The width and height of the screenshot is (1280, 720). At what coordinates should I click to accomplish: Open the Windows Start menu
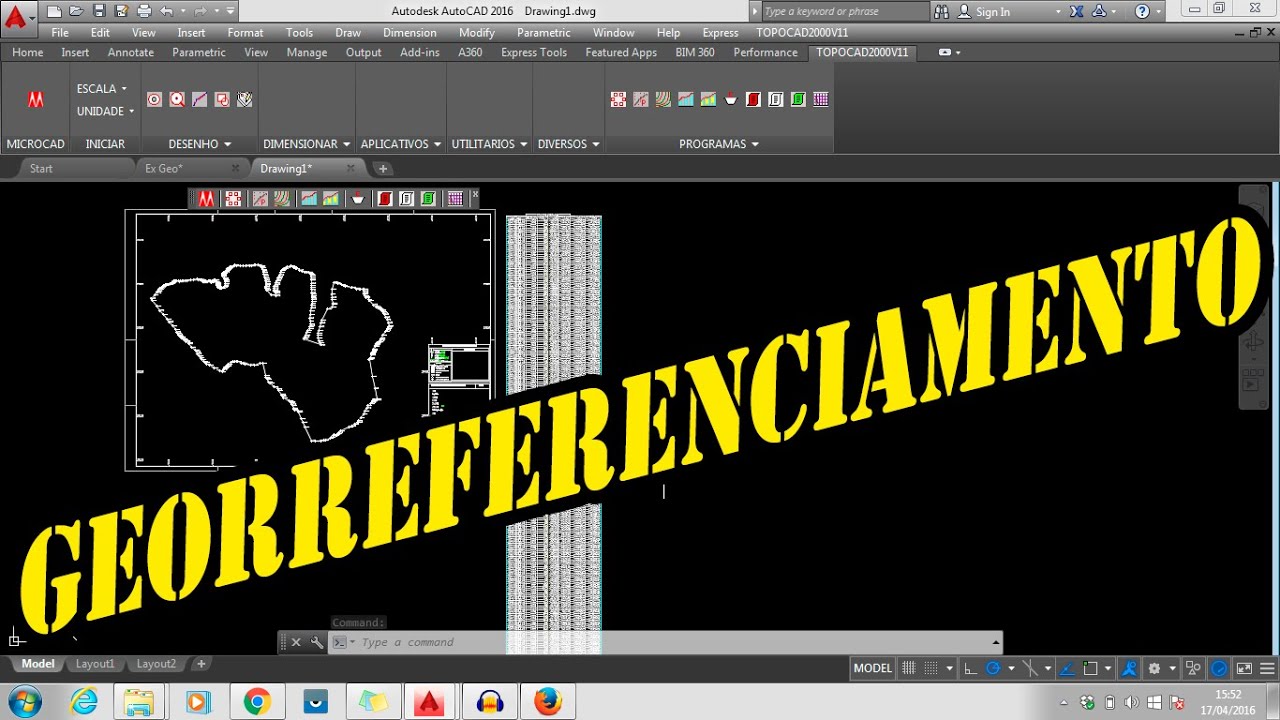(24, 701)
